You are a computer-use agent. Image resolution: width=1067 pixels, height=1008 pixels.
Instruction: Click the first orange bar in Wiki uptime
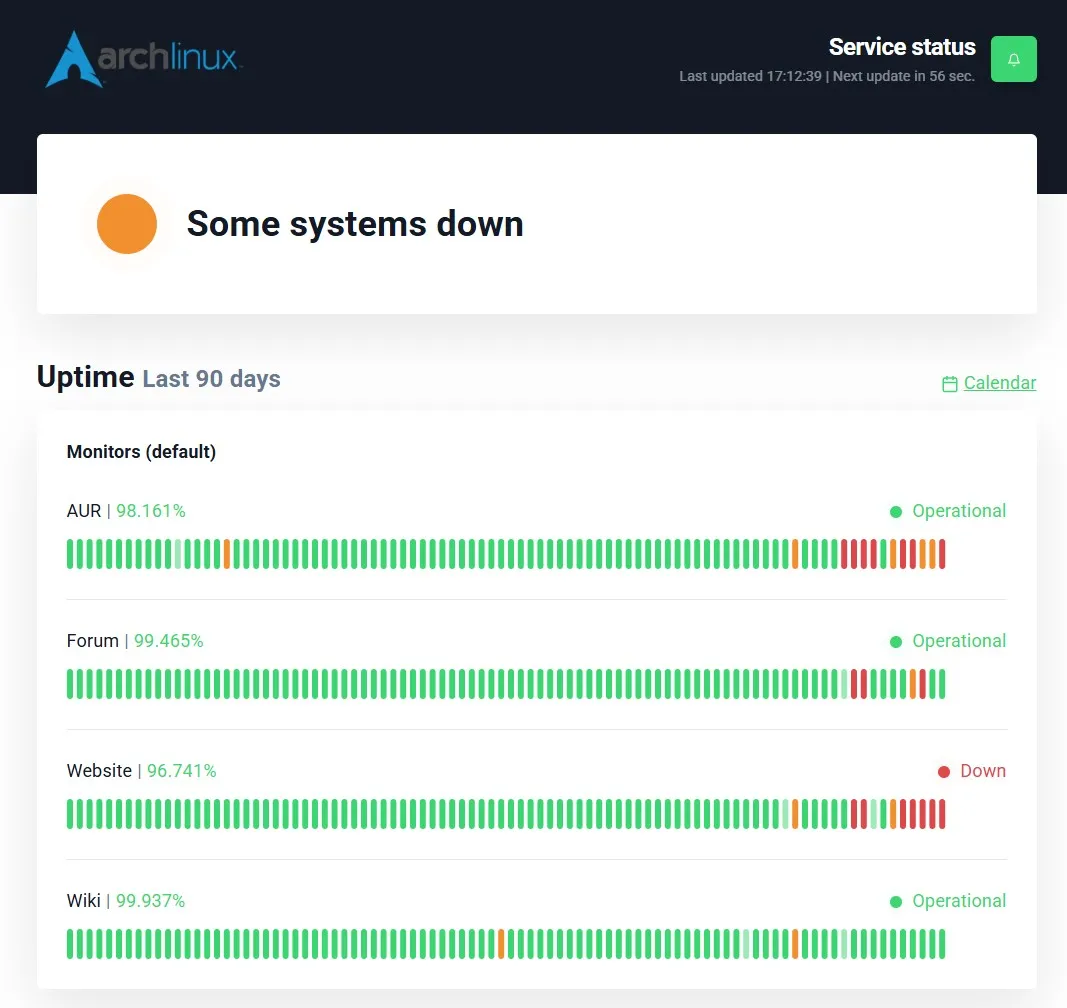501,944
